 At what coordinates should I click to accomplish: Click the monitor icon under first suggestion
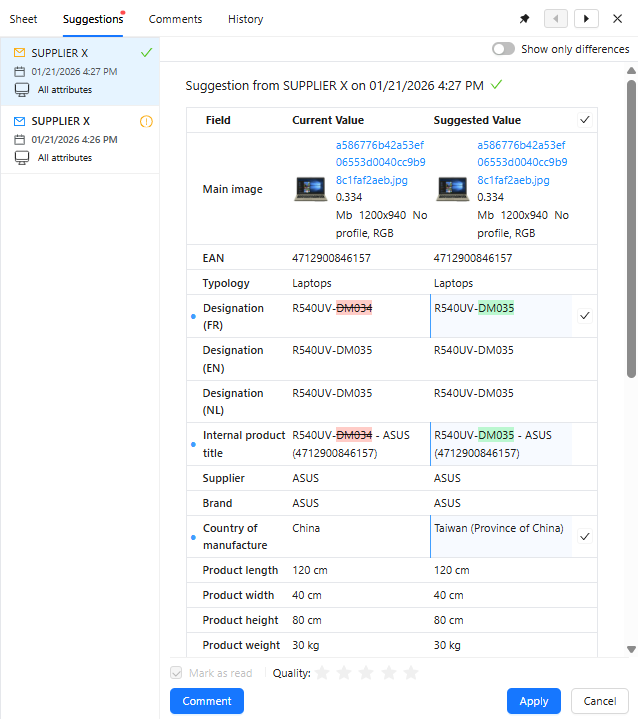pos(22,90)
